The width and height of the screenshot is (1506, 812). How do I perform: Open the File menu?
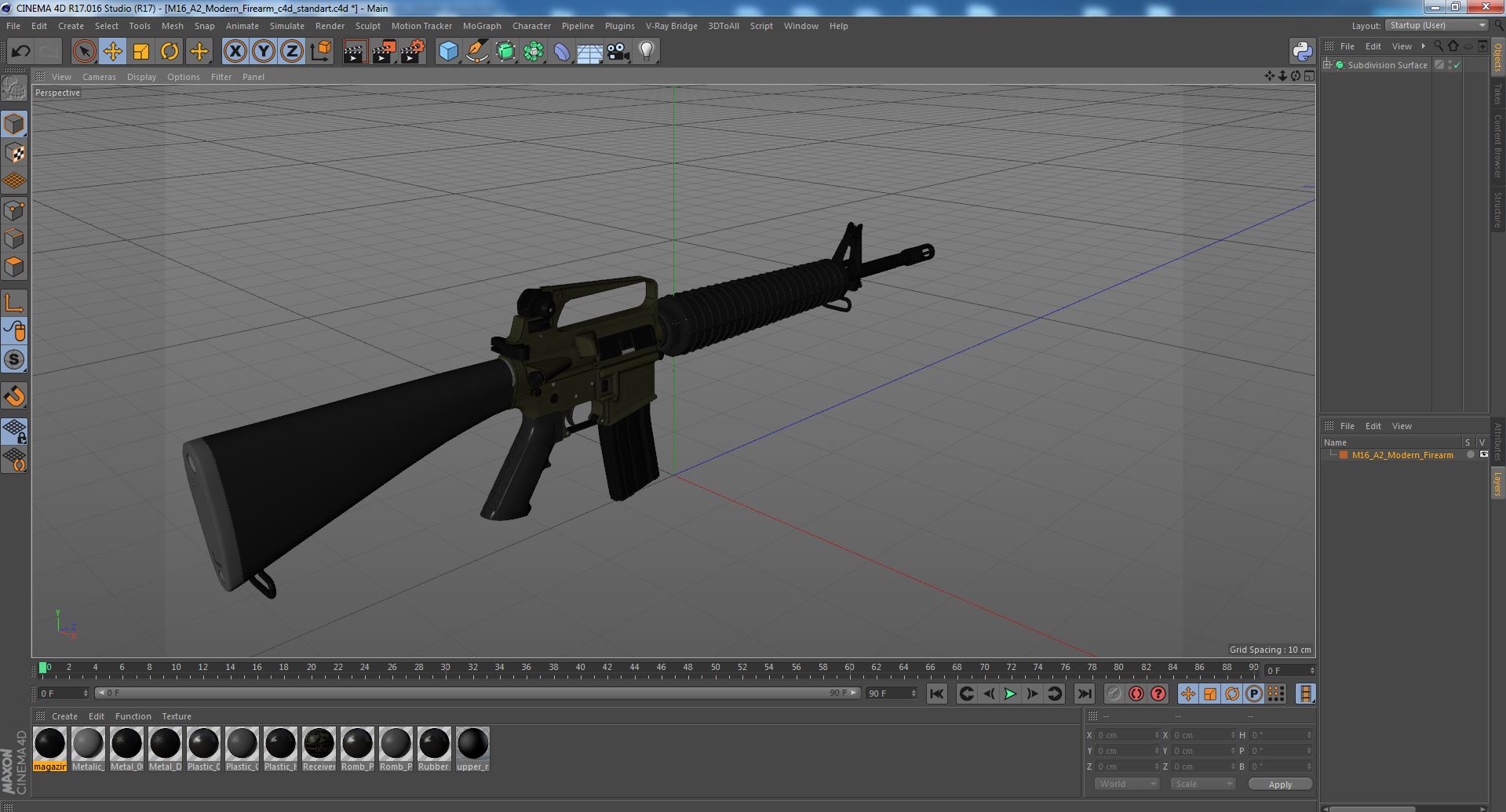[13, 26]
